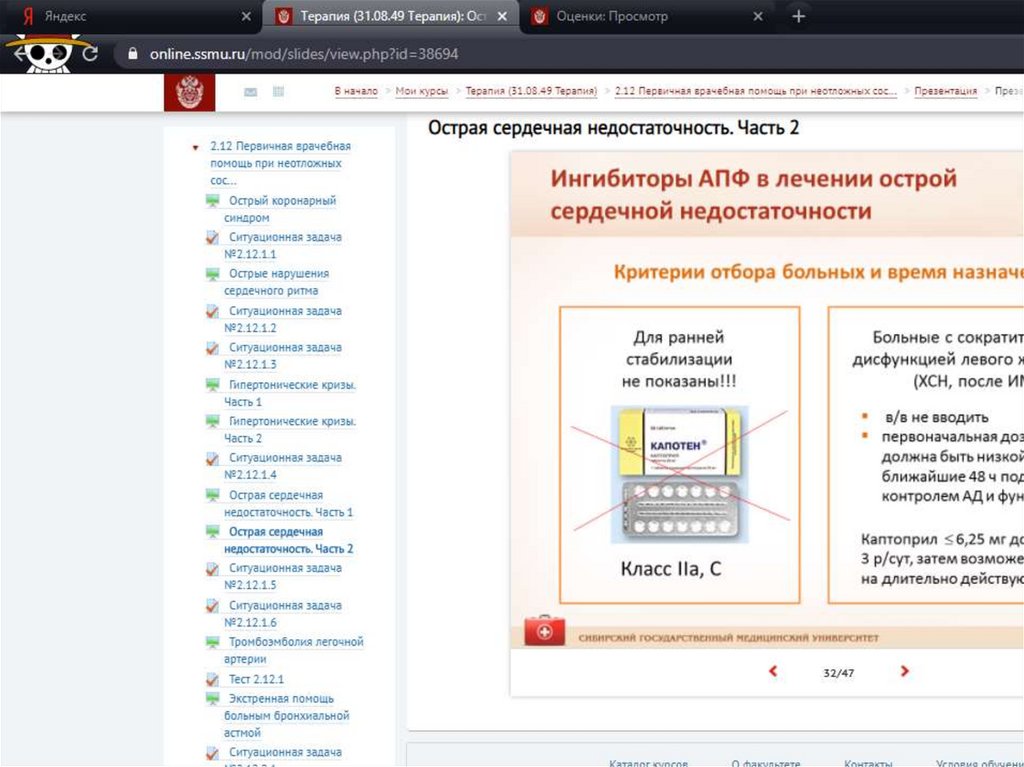Click the slide heading Ингибиторы АПФ
Screen dimensions: 1024x767
click(x=753, y=195)
